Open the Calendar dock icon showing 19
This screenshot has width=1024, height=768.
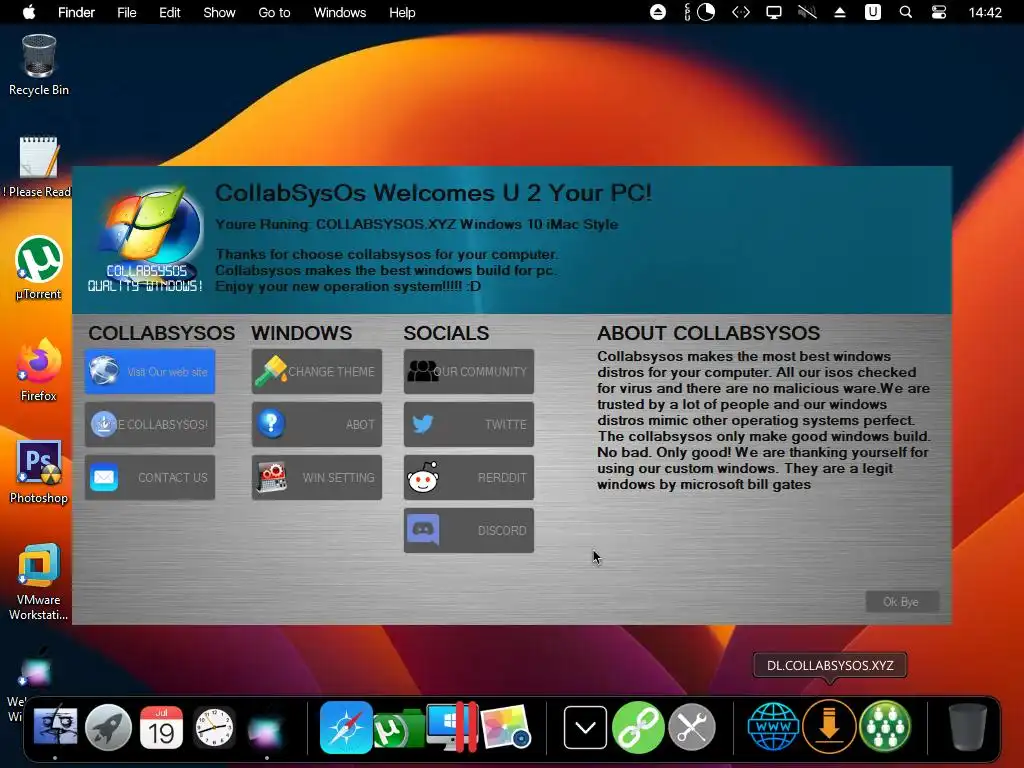[161, 727]
